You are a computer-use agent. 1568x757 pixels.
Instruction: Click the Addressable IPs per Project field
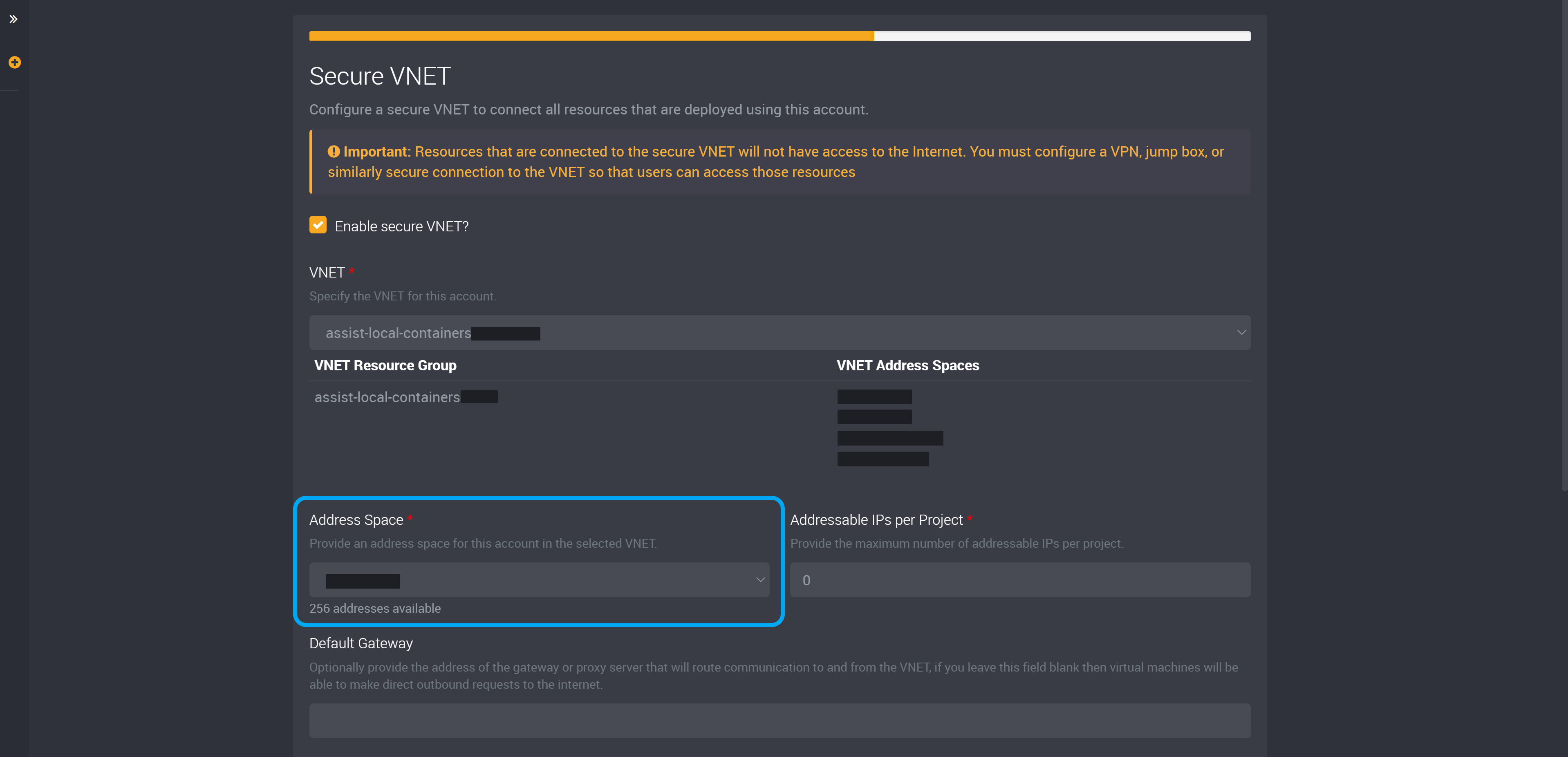[x=1020, y=579]
